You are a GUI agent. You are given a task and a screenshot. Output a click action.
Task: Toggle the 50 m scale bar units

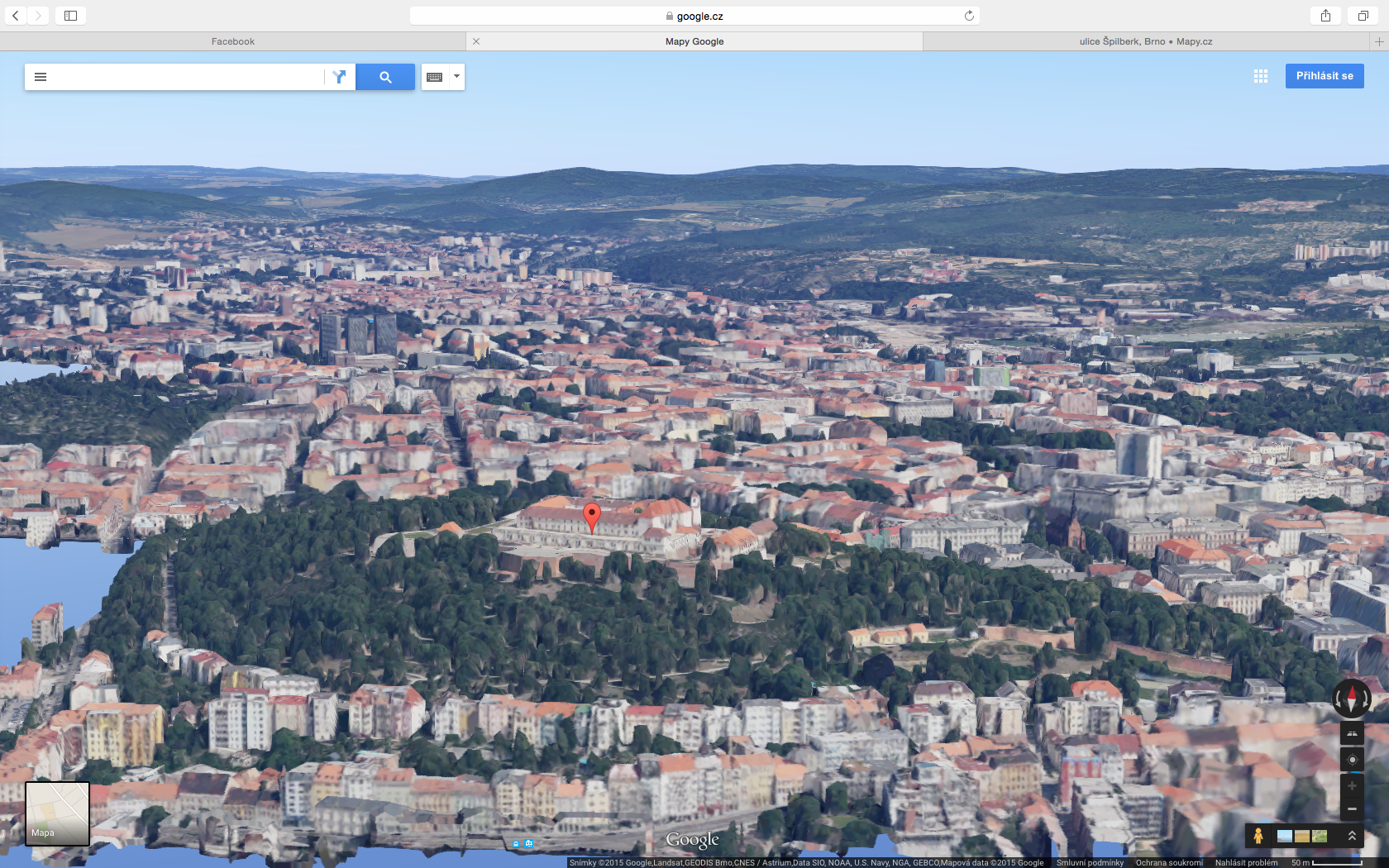tap(1327, 862)
